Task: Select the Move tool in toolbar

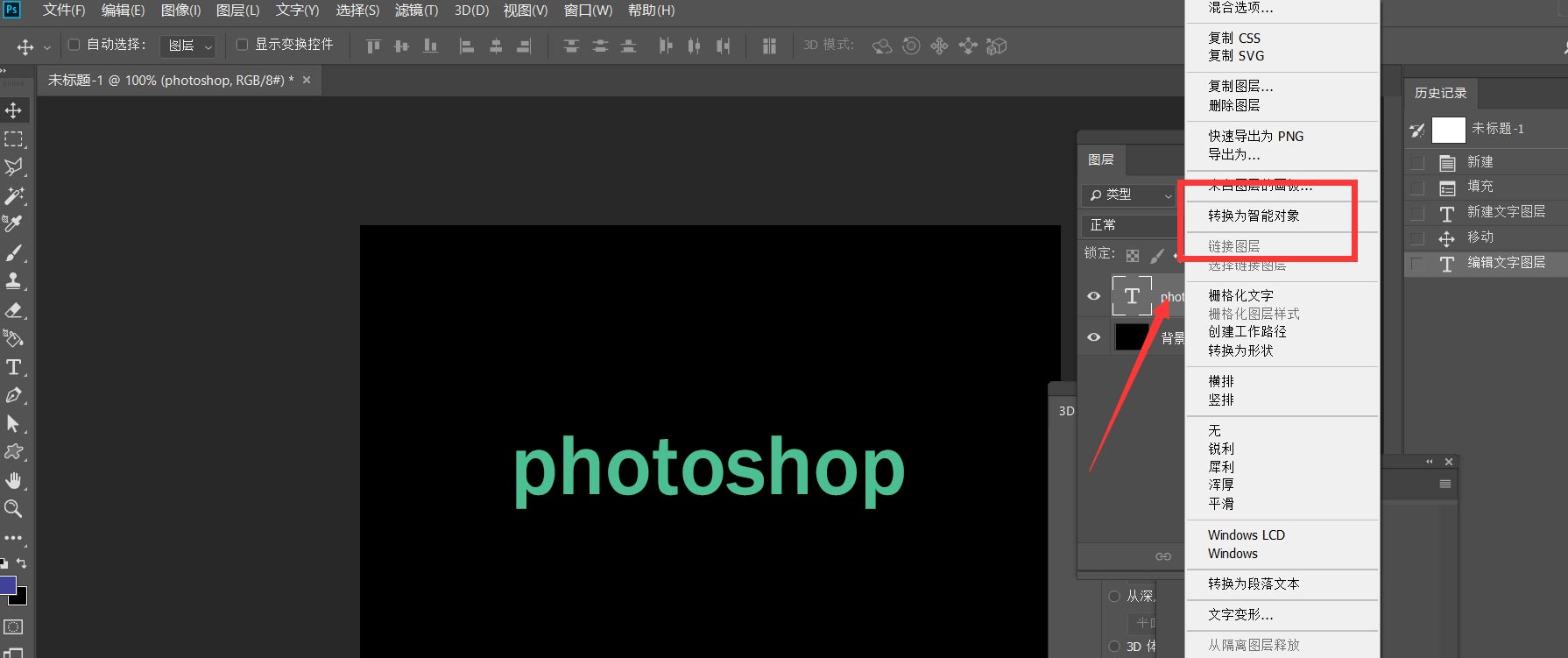Action: [x=14, y=110]
